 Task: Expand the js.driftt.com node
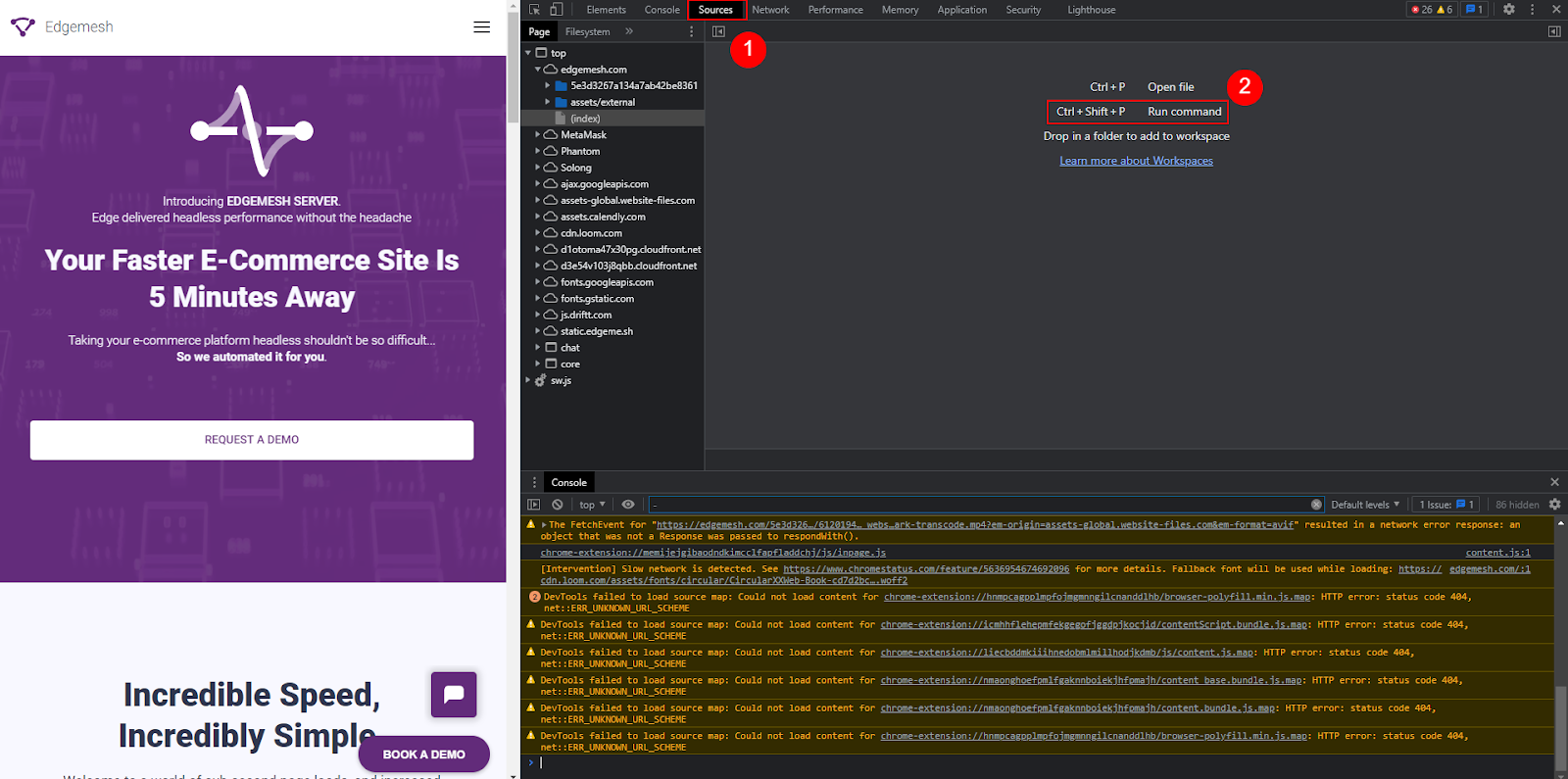[x=537, y=315]
